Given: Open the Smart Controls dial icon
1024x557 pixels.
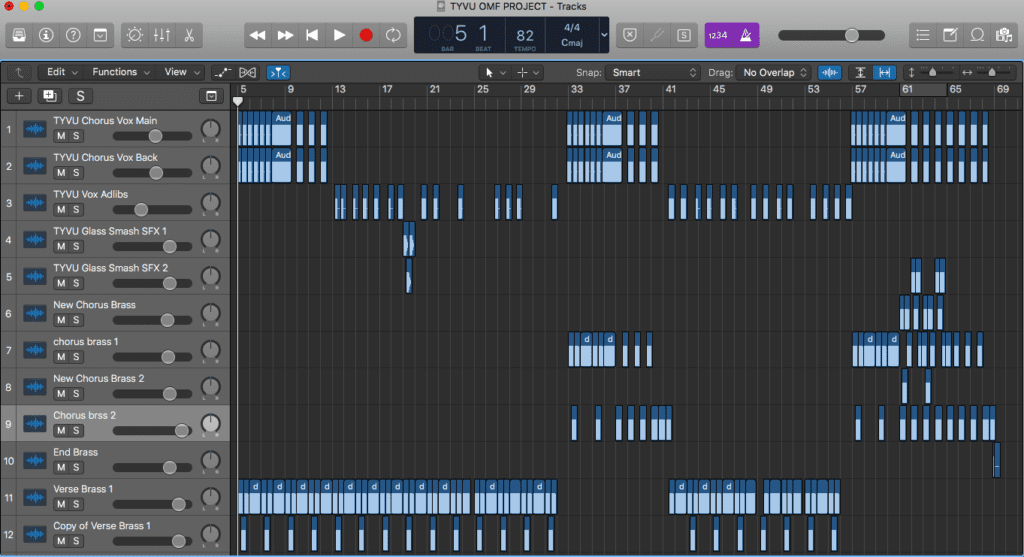Looking at the screenshot, I should 134,35.
